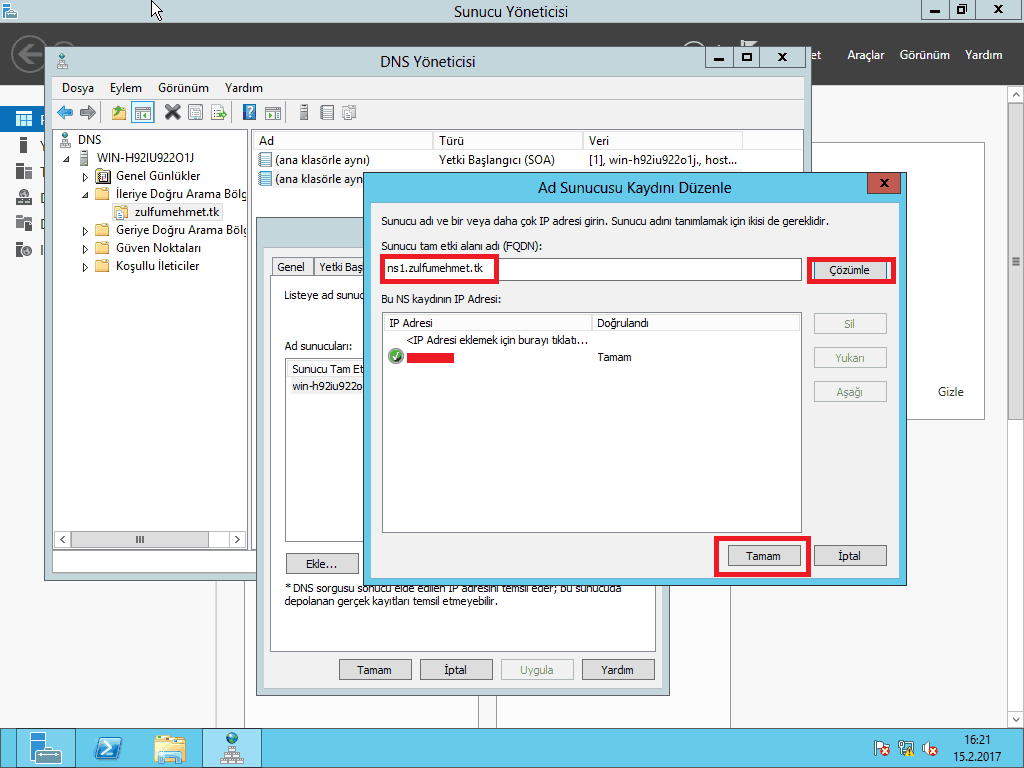Expand the Güven Noktaları tree node
This screenshot has width=1024, height=768.
tap(85, 249)
